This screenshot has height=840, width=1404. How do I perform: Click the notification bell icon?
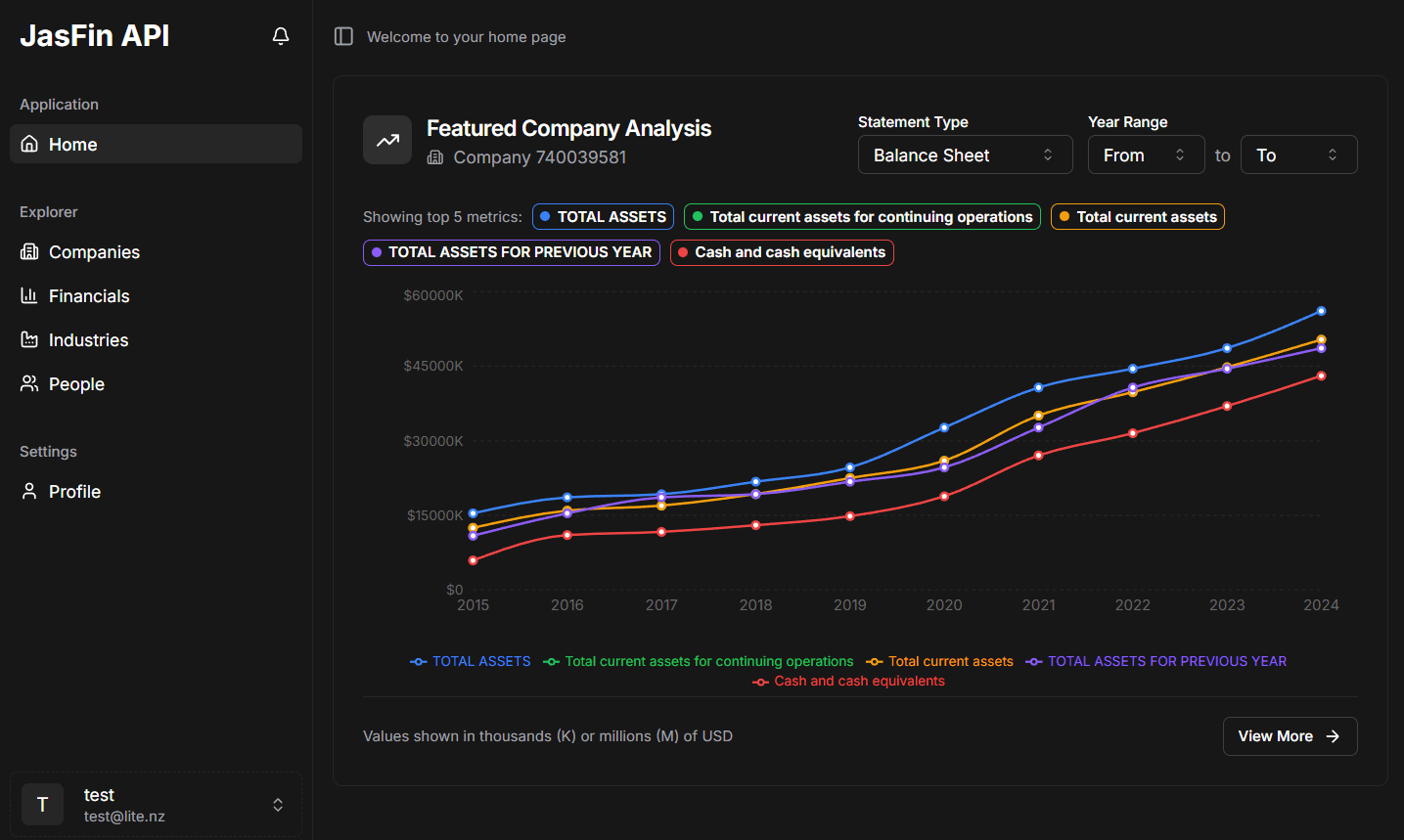tap(281, 36)
